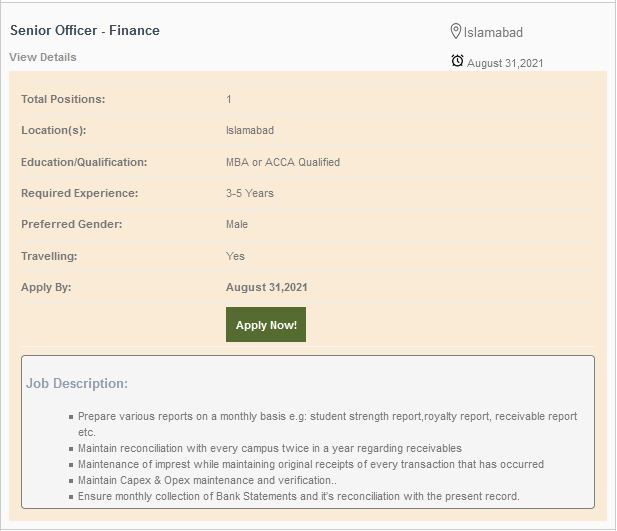This screenshot has width=617, height=531.
Task: Click the Total Positions label
Action: click(63, 99)
